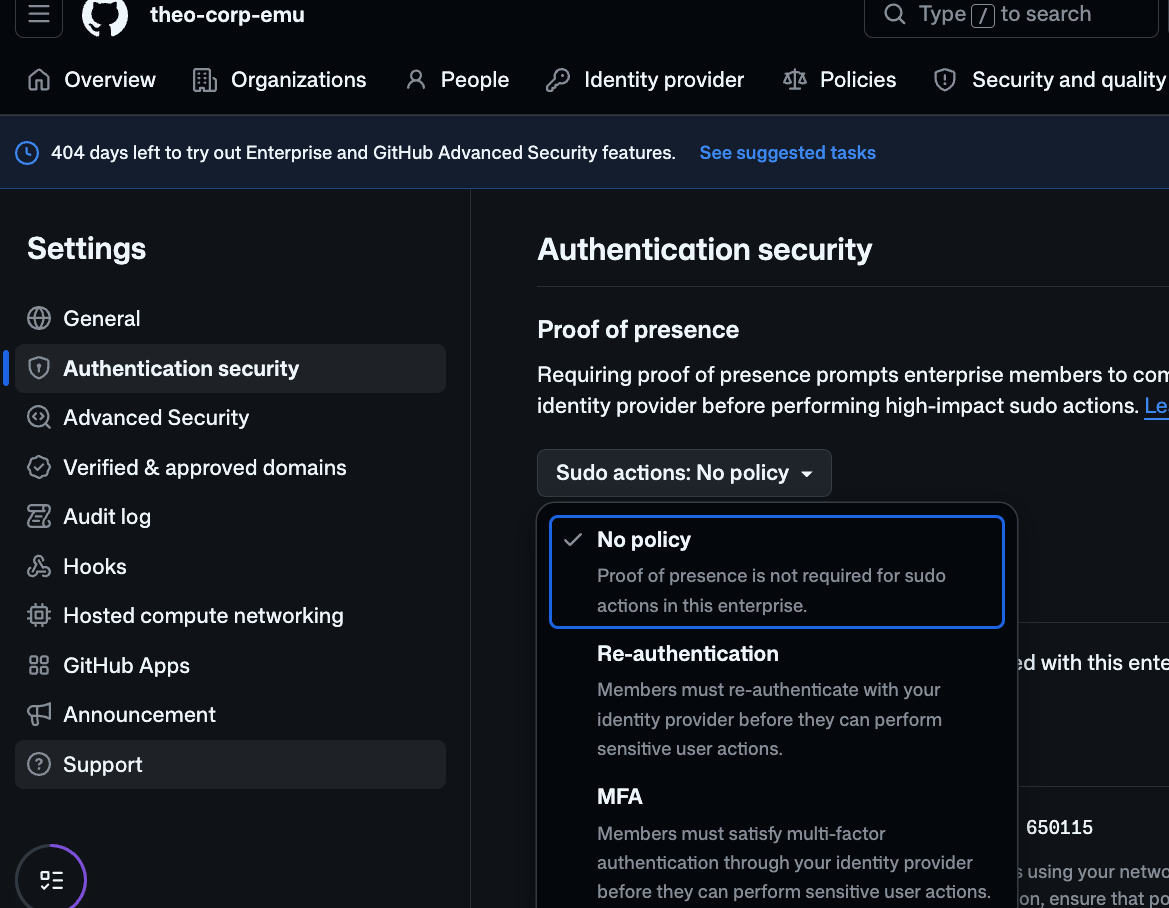Screen dimensions: 1169x908
Task: Click the search magnifier icon
Action: [x=894, y=14]
